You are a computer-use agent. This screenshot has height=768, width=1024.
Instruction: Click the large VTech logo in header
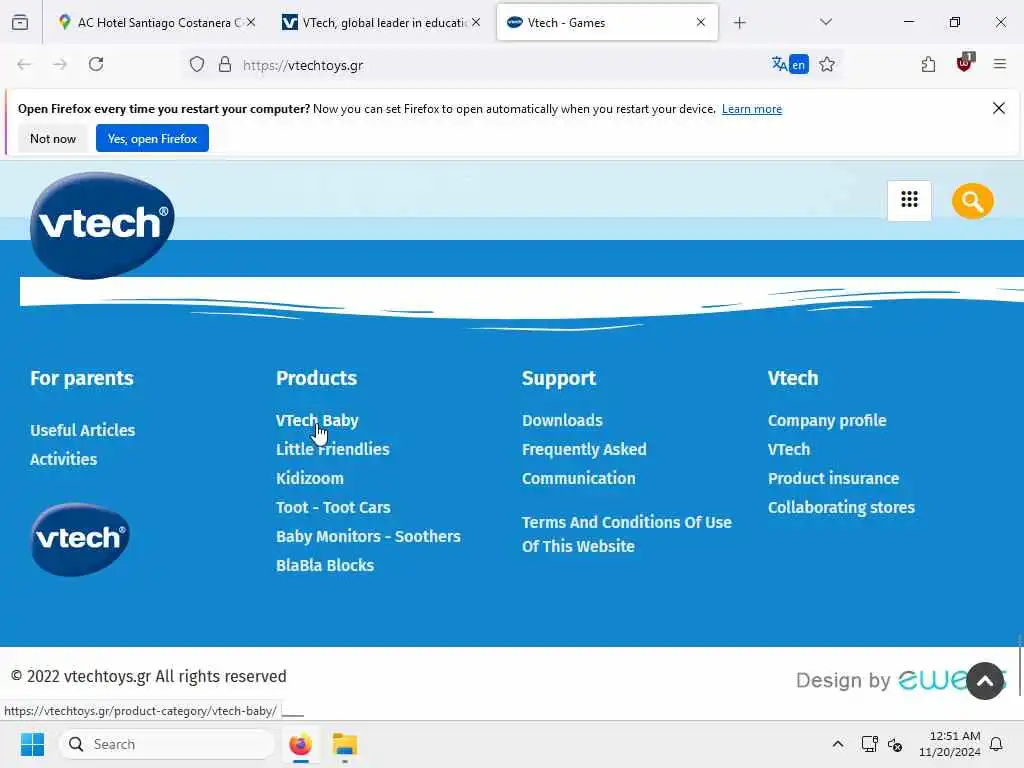[103, 225]
